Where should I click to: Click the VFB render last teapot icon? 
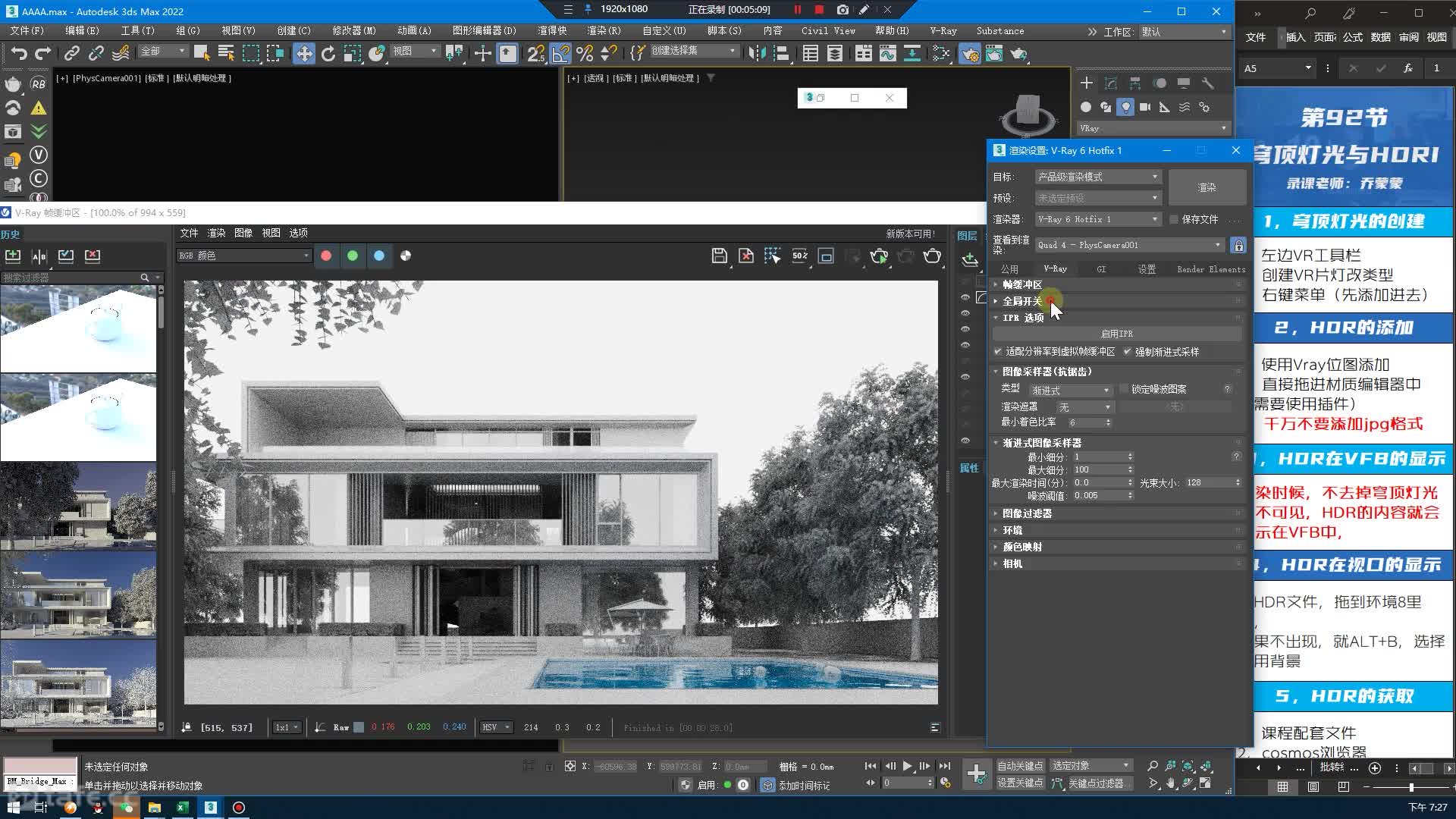pos(932,256)
